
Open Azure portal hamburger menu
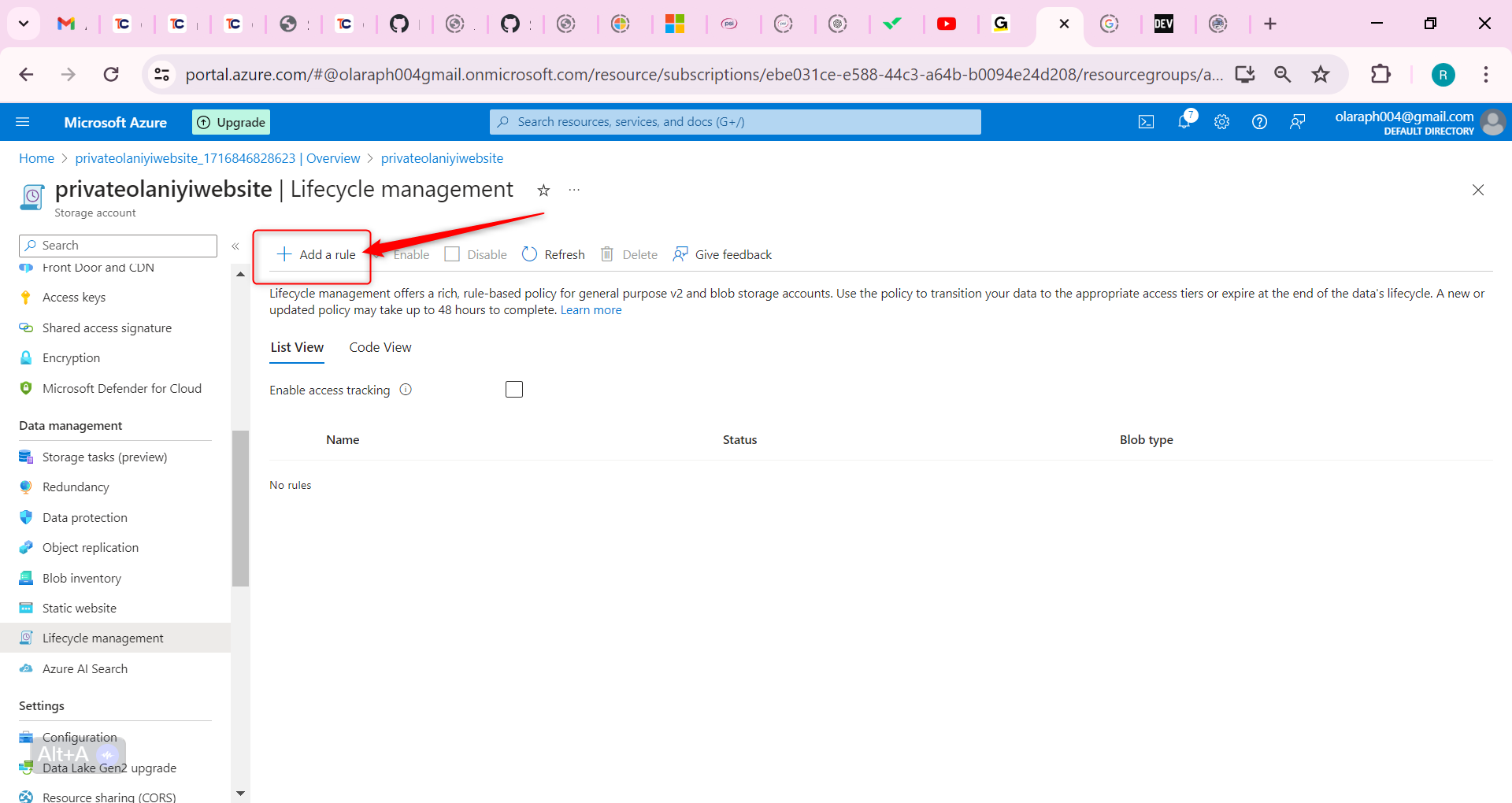[23, 122]
